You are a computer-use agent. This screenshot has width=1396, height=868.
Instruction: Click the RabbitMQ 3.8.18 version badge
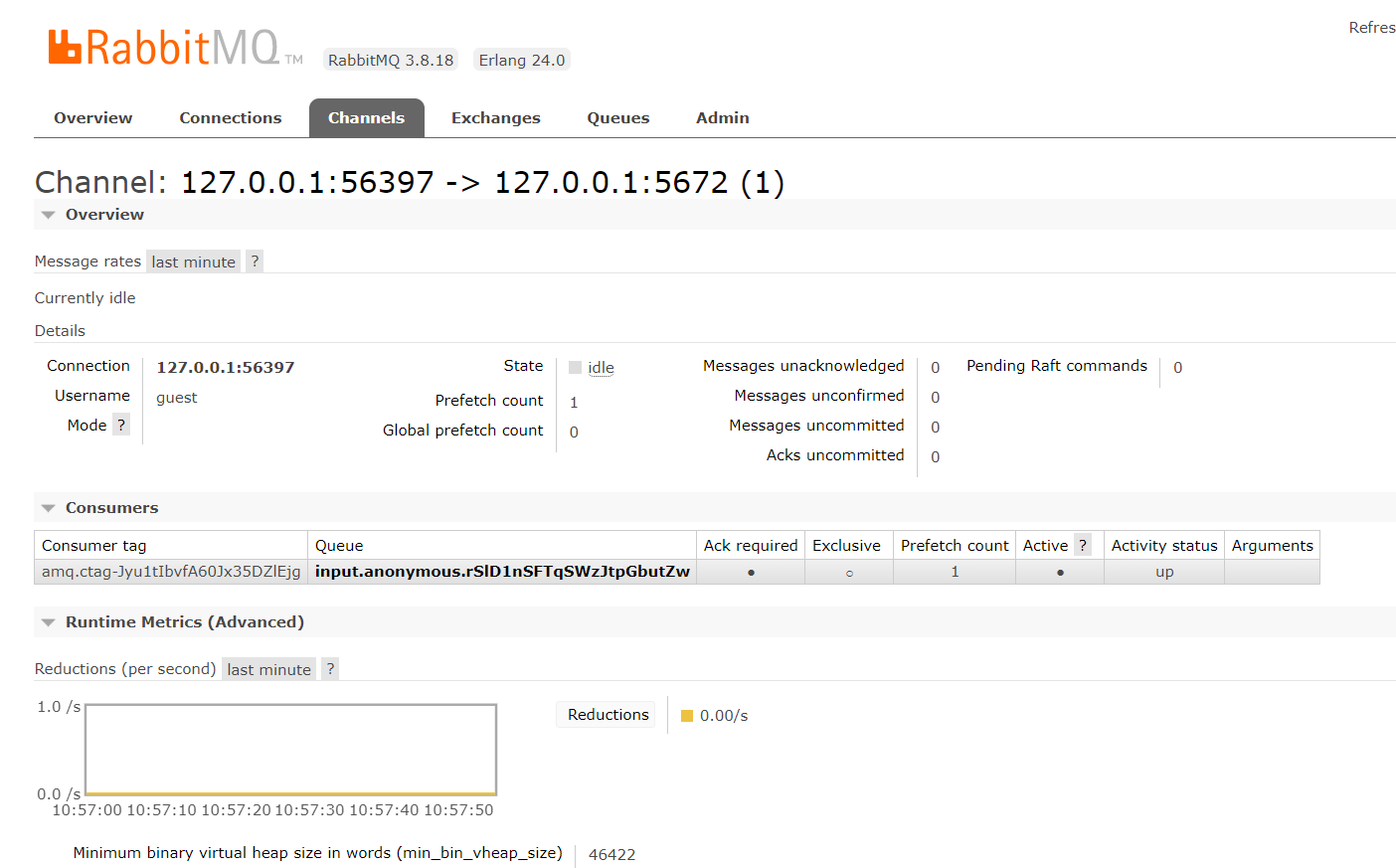[391, 61]
